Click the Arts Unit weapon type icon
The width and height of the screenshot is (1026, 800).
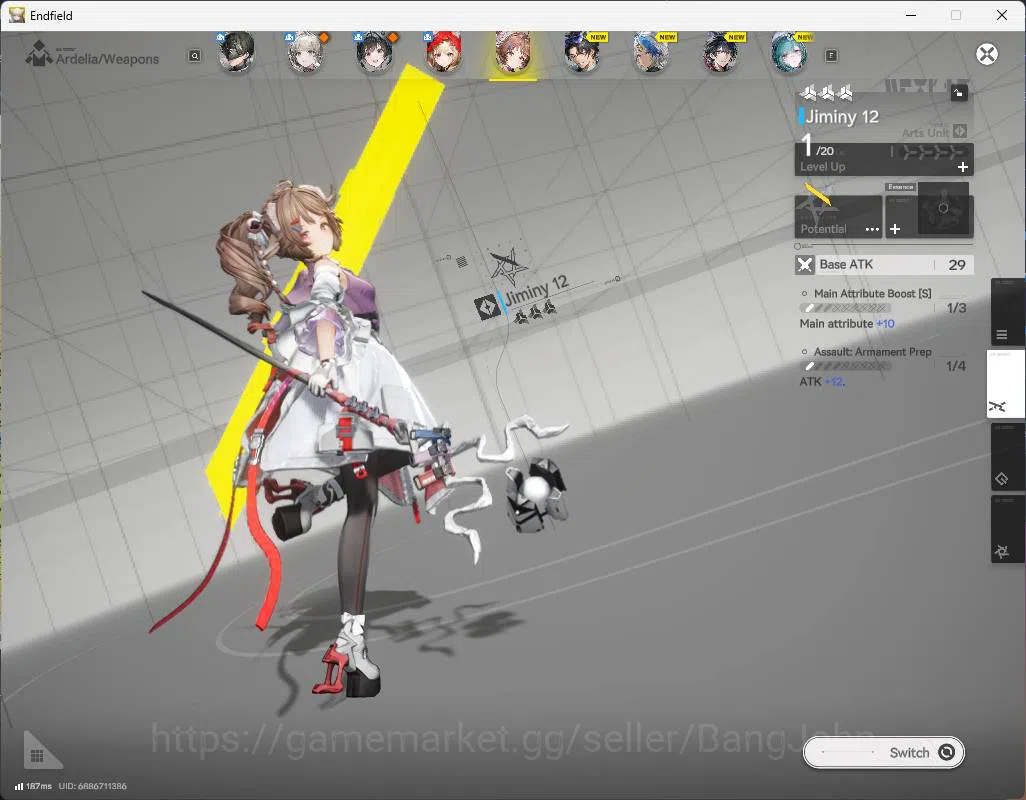[960, 131]
